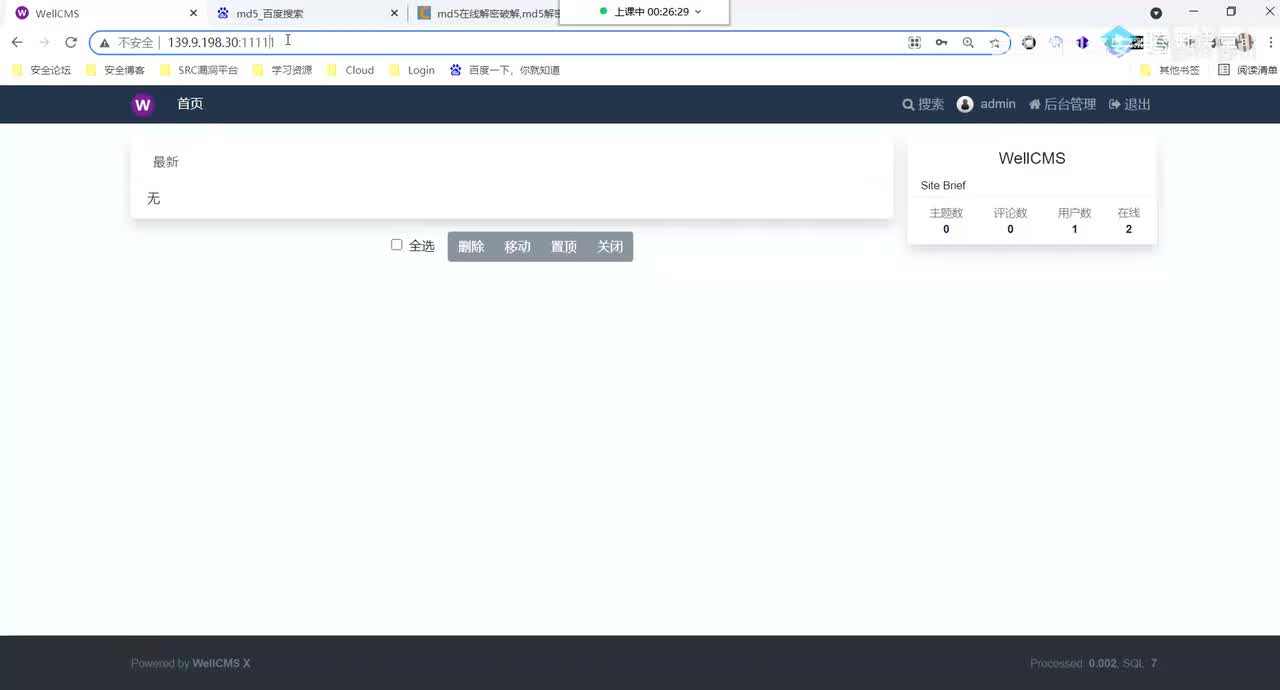This screenshot has height=690, width=1280.
Task: Open the SRC漏洞平台 bookmark folder
Action: coord(199,70)
